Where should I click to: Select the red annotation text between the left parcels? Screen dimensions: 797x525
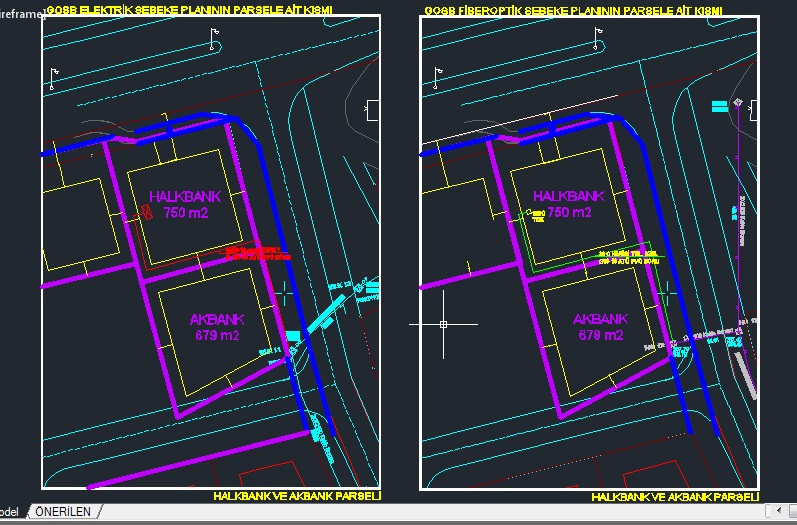[257, 254]
